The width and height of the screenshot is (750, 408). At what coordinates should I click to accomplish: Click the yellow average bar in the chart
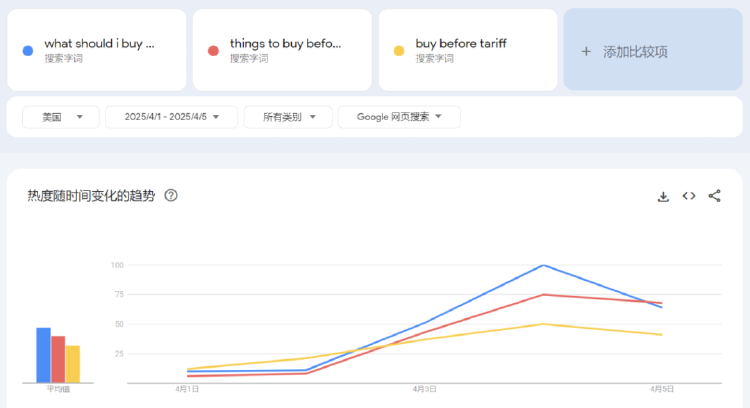pos(73,364)
